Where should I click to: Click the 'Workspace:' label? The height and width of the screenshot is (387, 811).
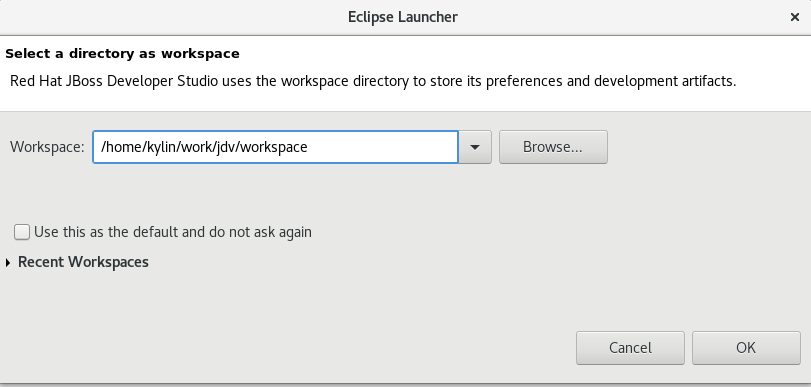[47, 147]
